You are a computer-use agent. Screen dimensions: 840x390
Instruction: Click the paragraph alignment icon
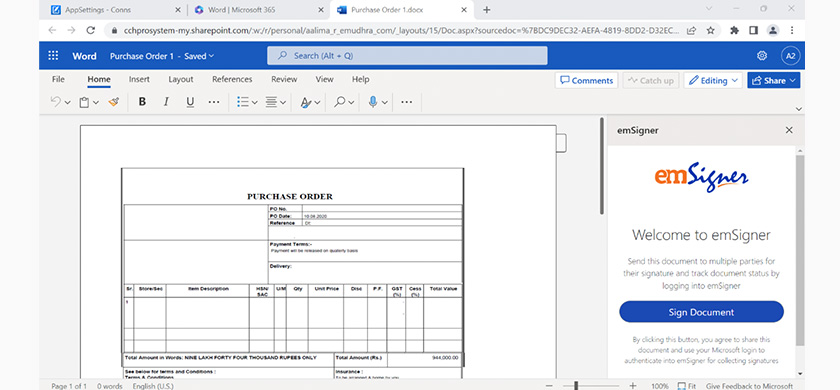(x=272, y=102)
